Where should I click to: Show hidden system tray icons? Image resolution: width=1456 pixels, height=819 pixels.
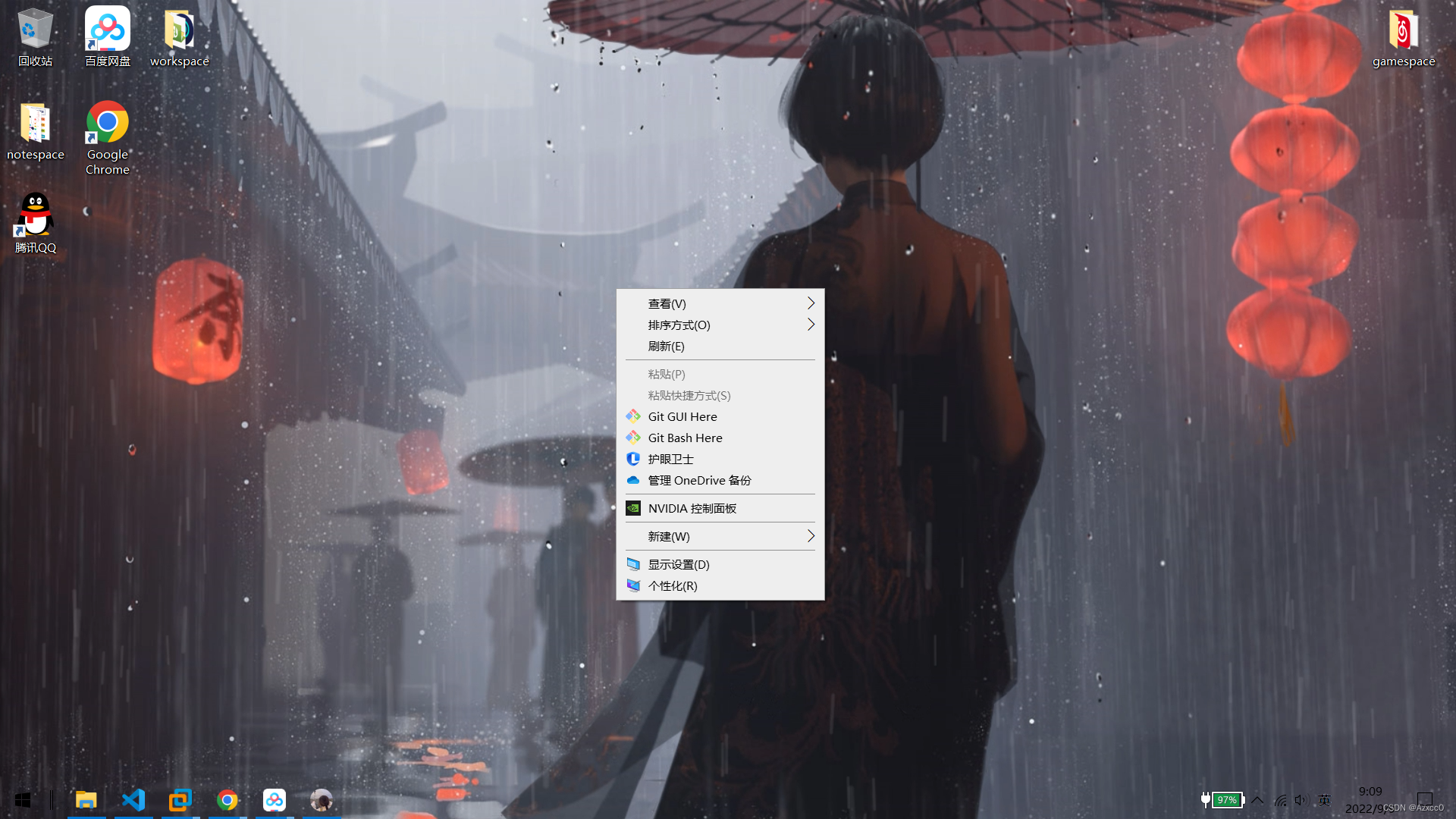pyautogui.click(x=1257, y=800)
